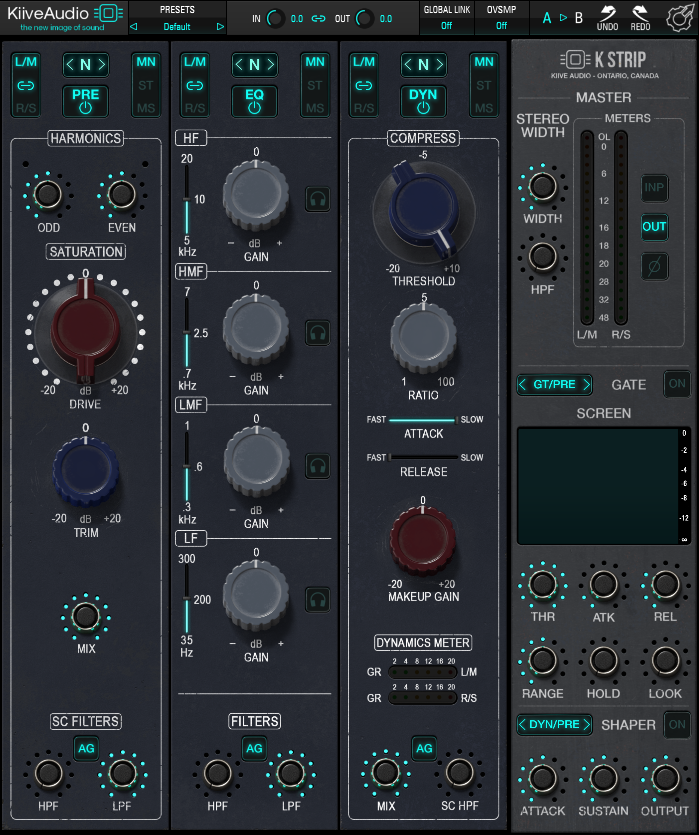
Task: Open the Presets dropdown showing Default
Action: point(177,26)
